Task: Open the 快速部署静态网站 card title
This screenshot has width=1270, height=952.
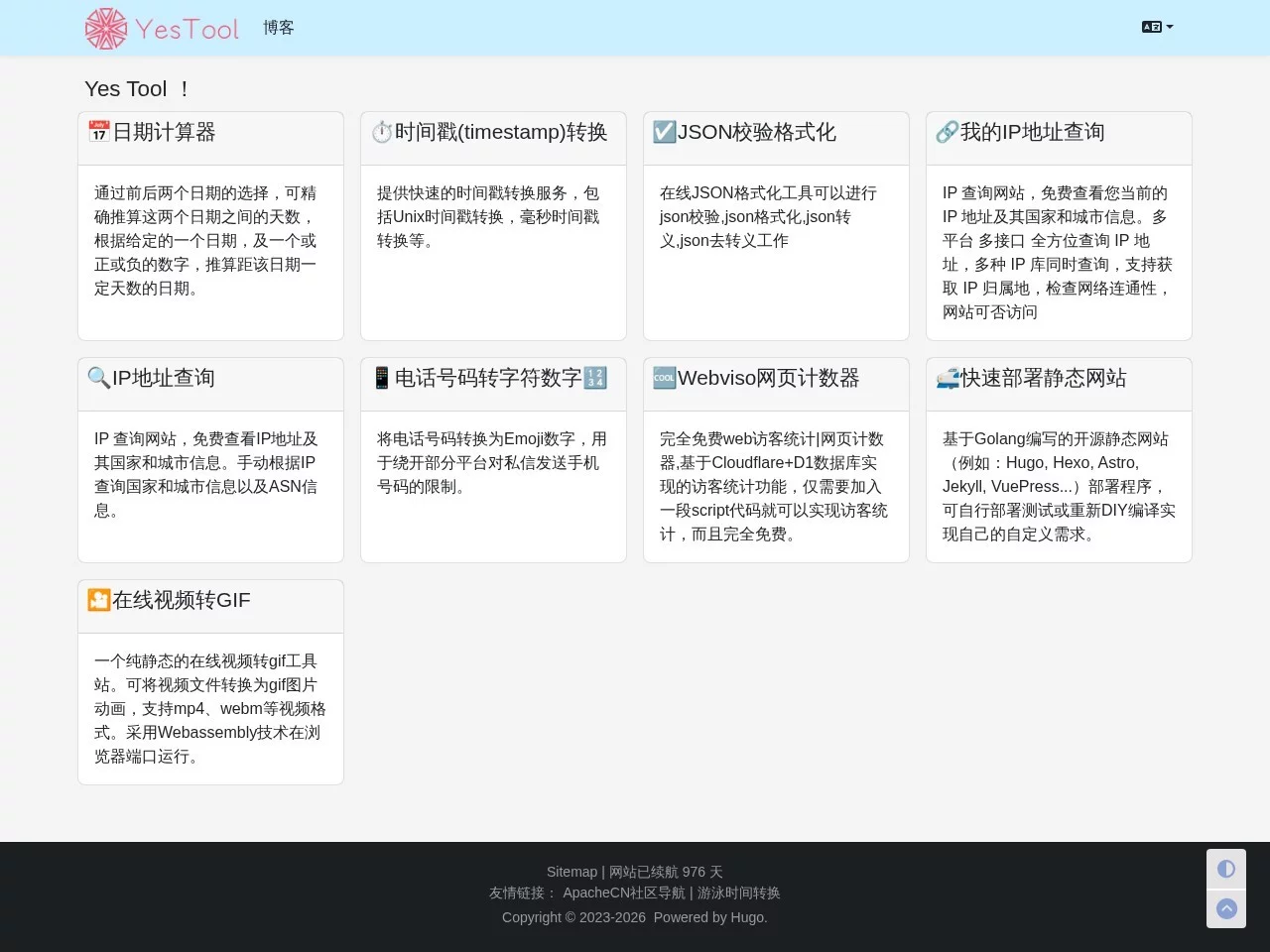Action: pos(1043,378)
